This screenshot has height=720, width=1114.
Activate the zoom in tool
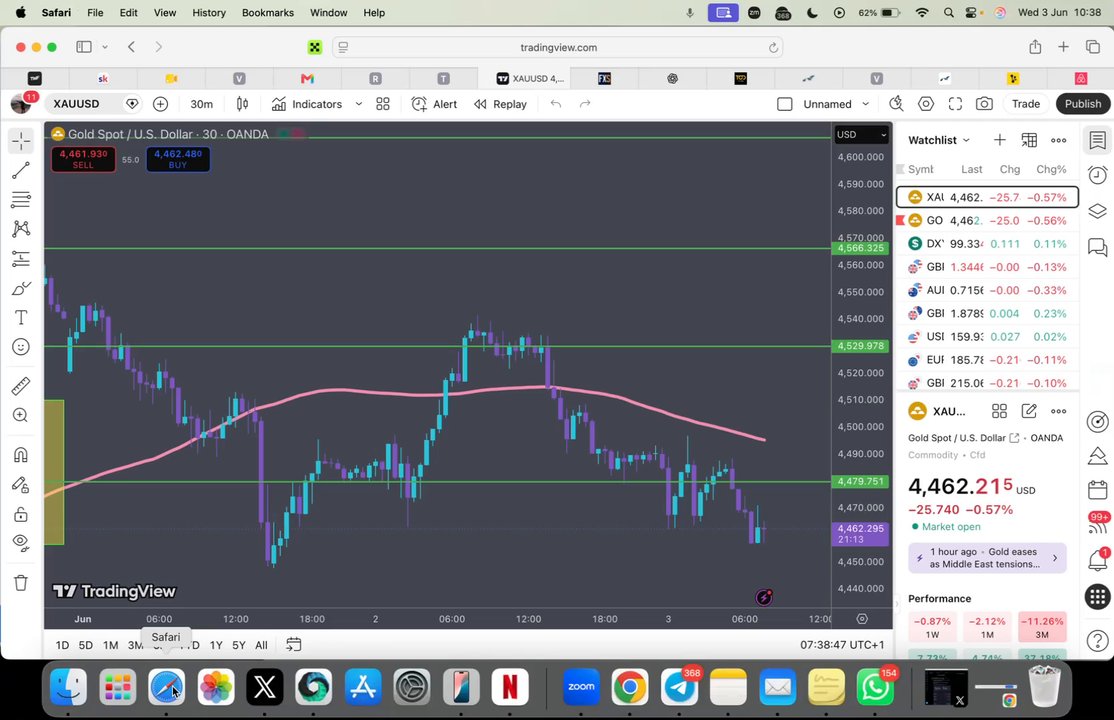click(x=21, y=415)
